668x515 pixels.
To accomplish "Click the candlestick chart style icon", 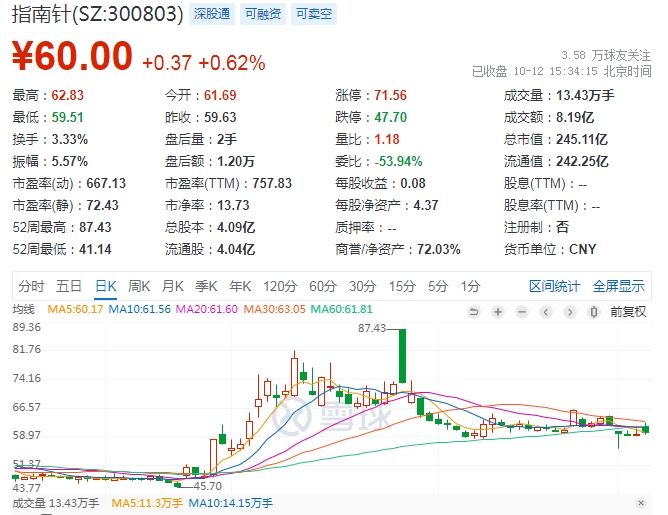I will click(x=593, y=312).
